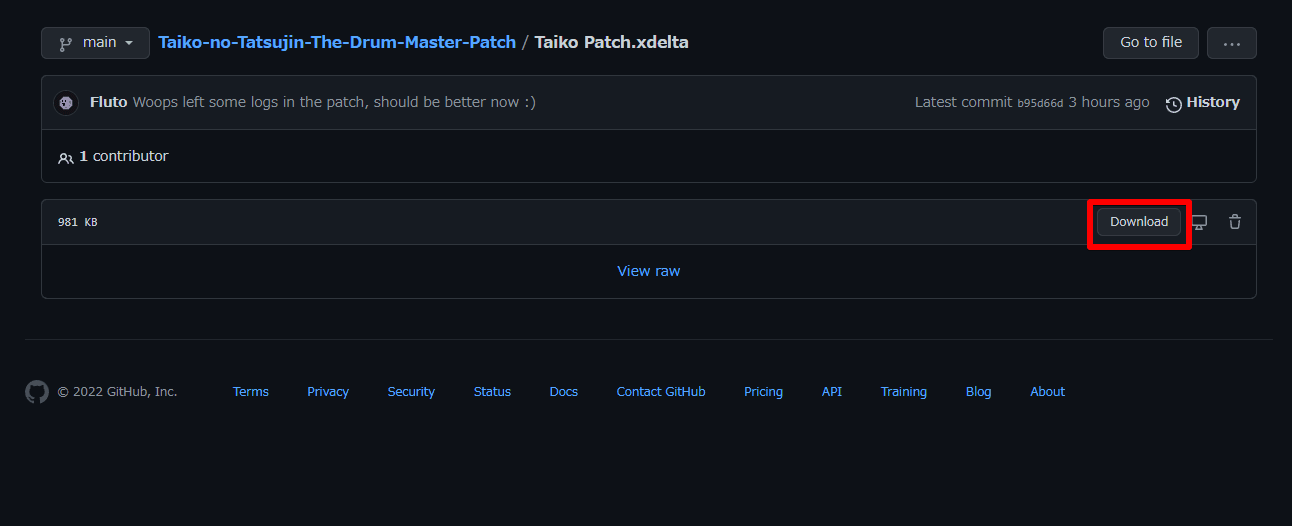Screen dimensions: 1292x526
Task: Open the main branch dropdown
Action: (95, 43)
